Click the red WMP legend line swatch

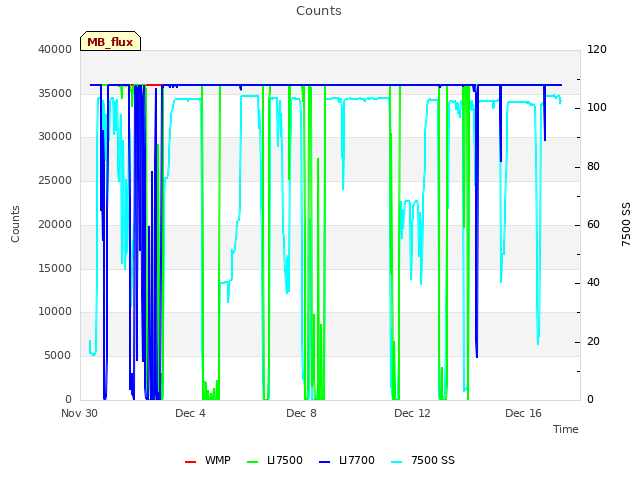click(190, 462)
